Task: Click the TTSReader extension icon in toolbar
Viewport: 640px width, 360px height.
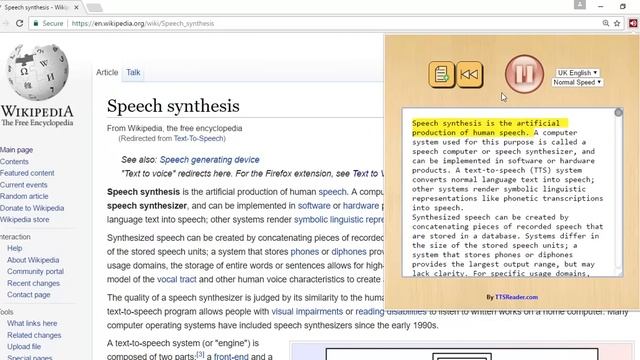Action: point(633,23)
